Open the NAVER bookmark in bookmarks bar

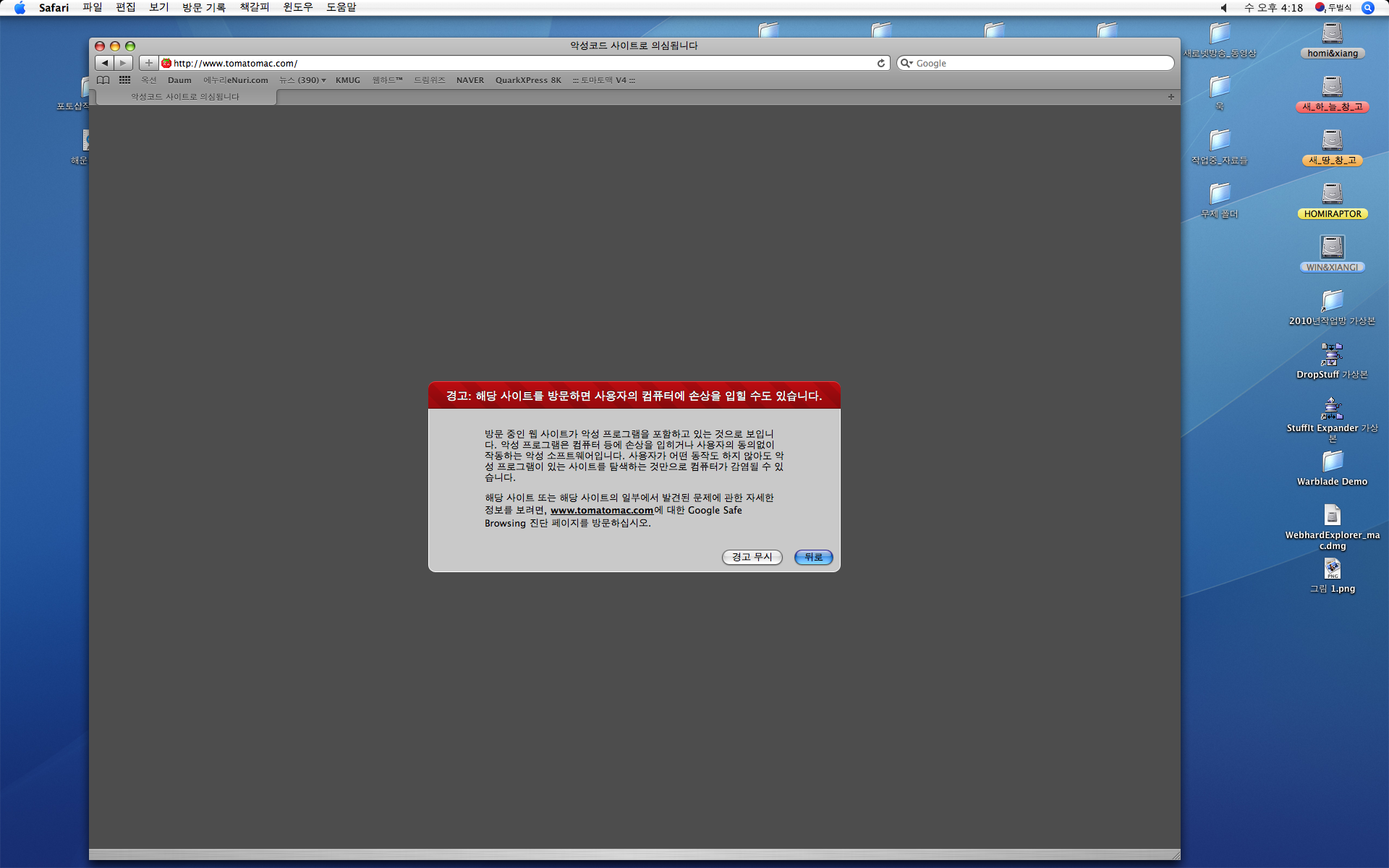pyautogui.click(x=470, y=80)
